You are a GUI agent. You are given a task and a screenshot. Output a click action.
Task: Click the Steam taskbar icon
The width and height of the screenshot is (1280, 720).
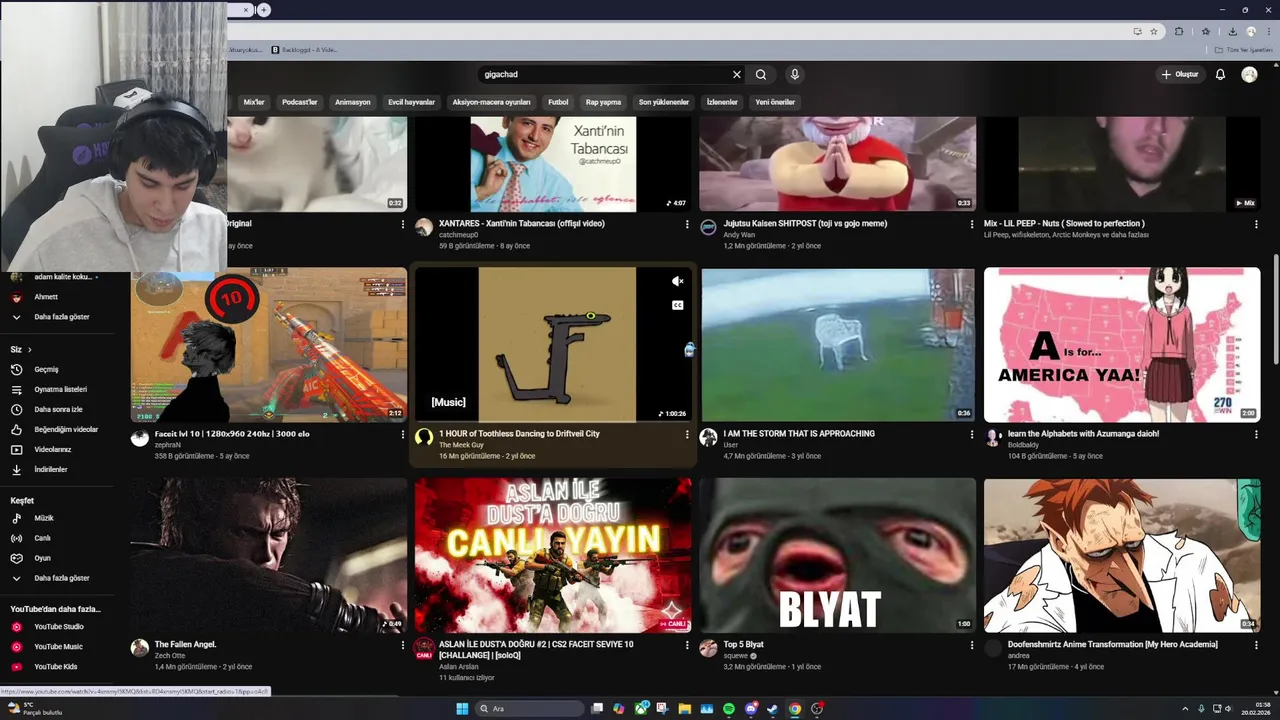(772, 709)
